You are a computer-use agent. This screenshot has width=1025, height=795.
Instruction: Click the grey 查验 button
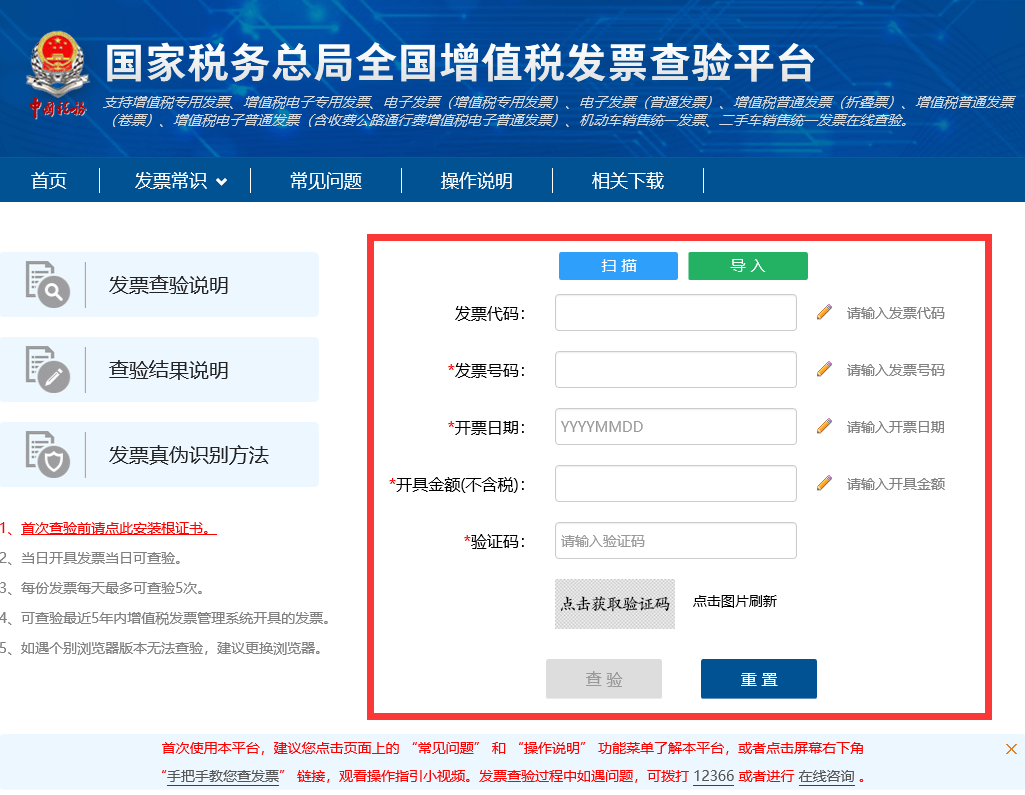[x=604, y=679]
